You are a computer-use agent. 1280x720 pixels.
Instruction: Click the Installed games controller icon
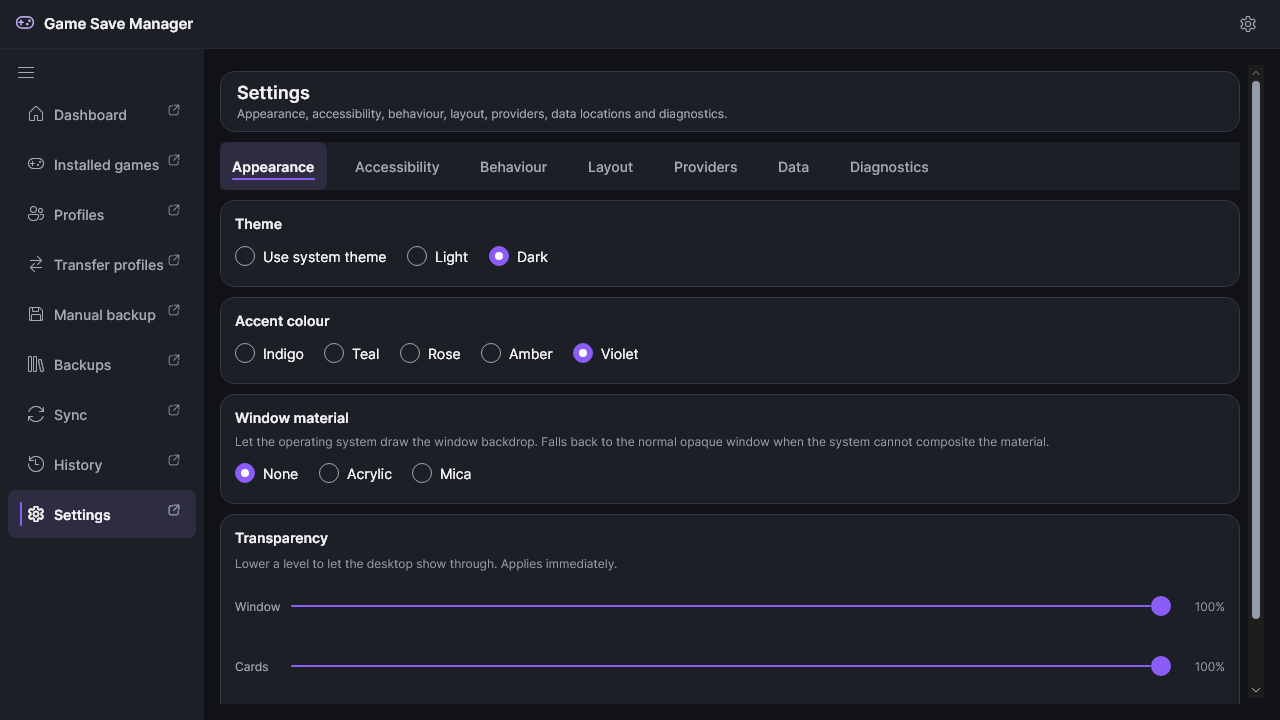[36, 164]
